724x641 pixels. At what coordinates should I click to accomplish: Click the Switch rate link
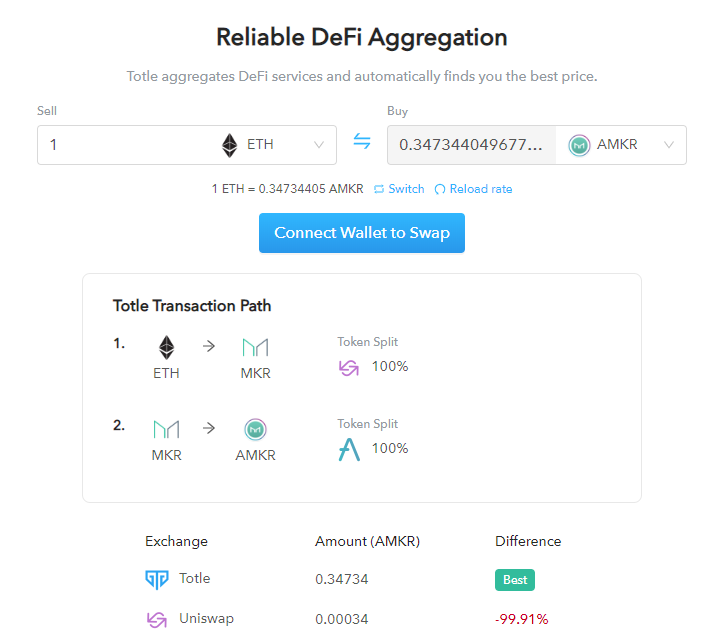[x=399, y=189]
